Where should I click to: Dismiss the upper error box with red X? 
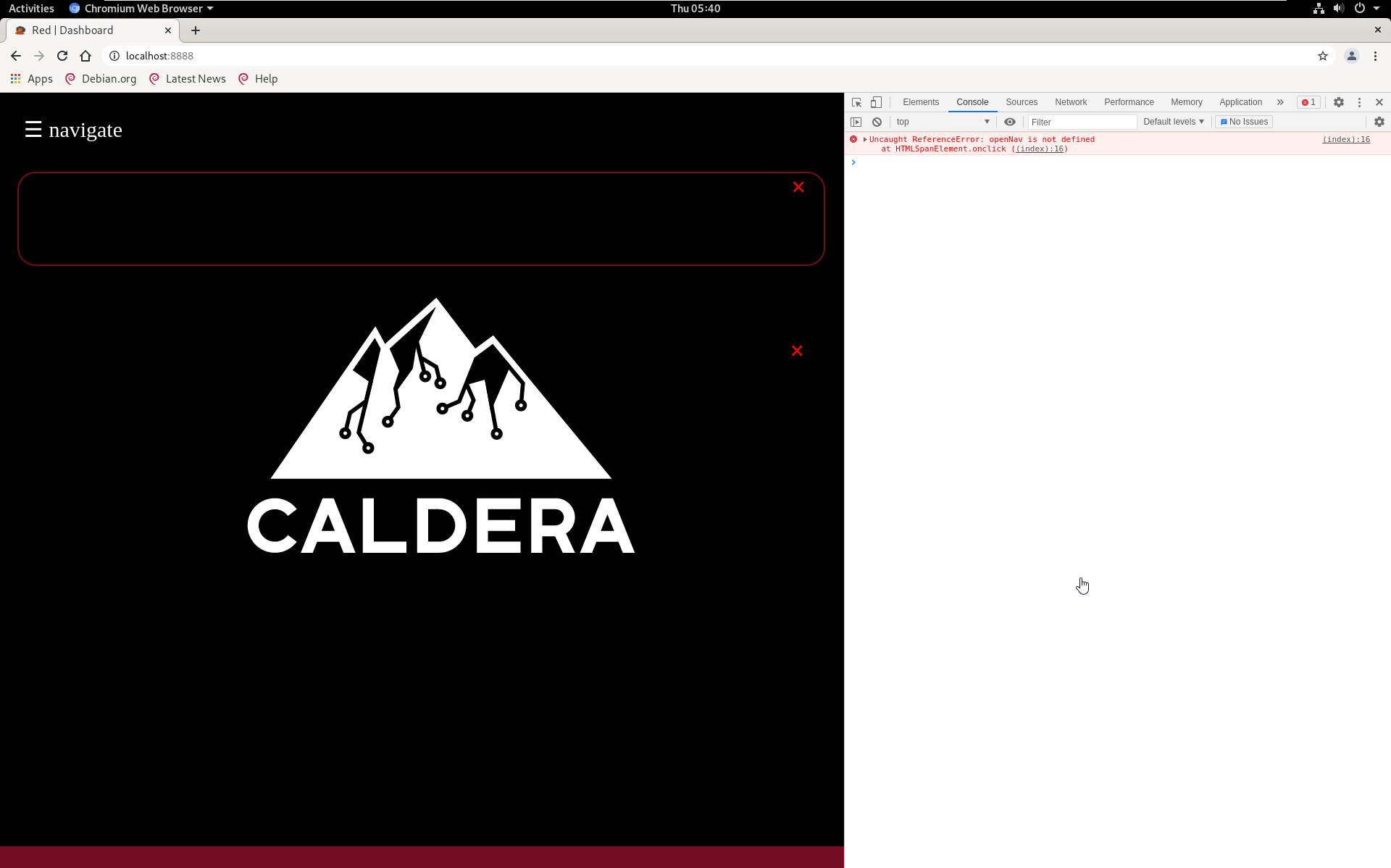pyautogui.click(x=798, y=187)
